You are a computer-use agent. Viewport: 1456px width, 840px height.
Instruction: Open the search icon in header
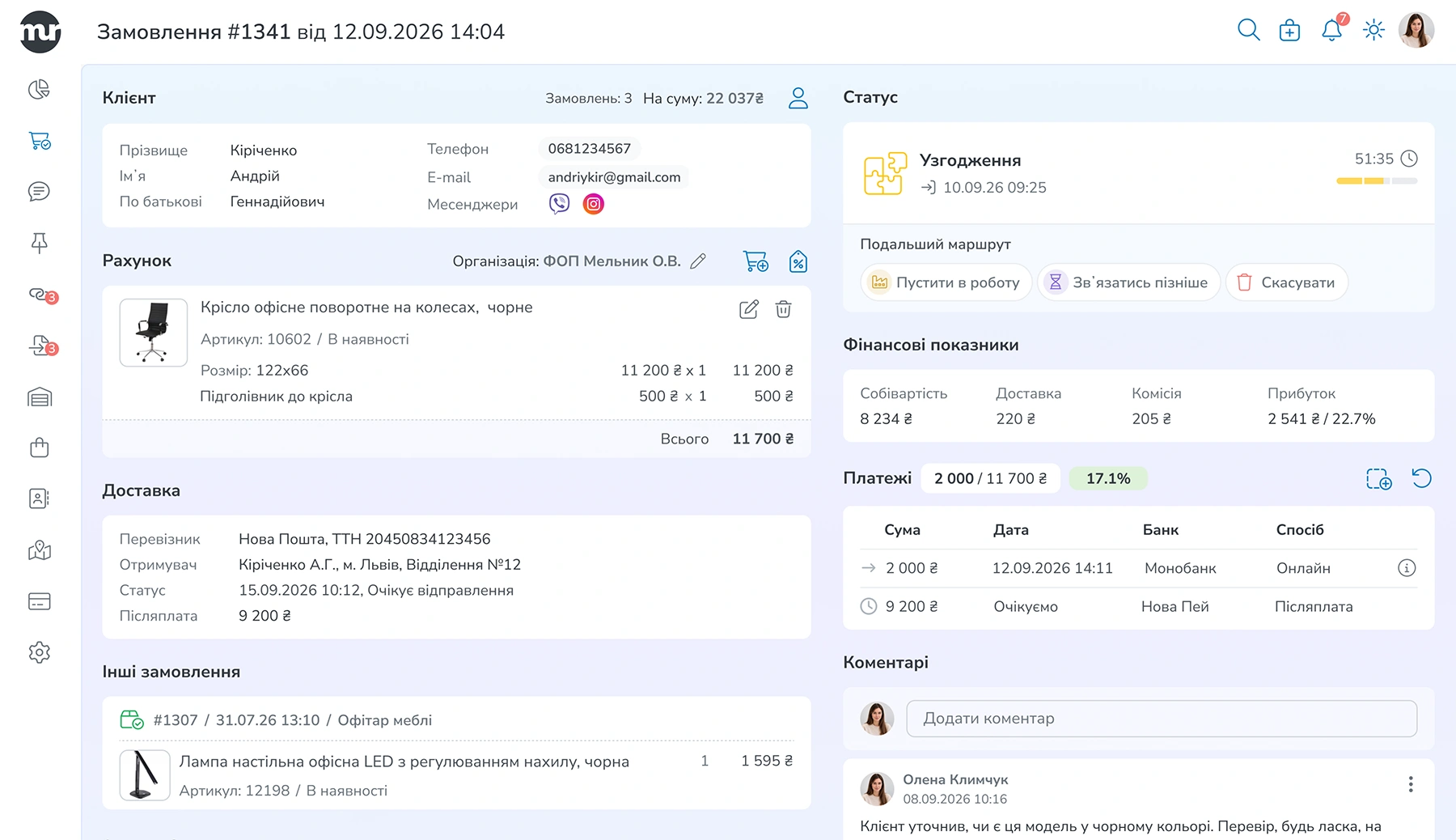click(1248, 31)
